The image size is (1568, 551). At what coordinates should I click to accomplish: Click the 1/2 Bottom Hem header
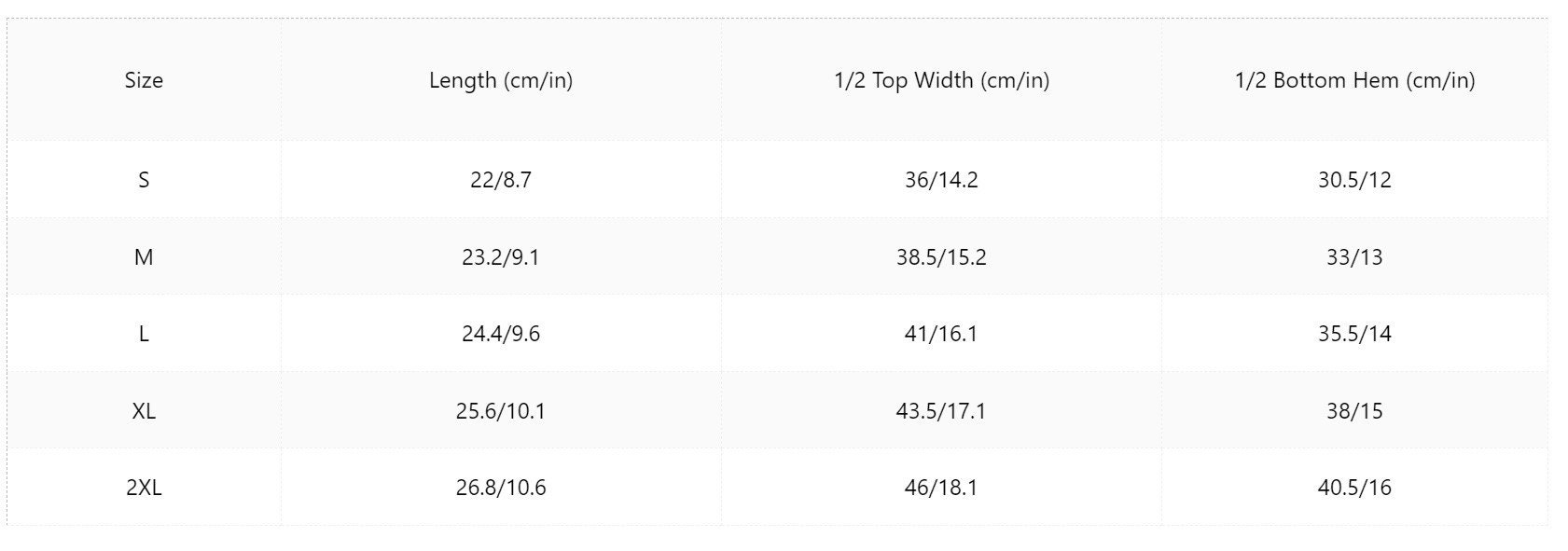[x=1354, y=80]
